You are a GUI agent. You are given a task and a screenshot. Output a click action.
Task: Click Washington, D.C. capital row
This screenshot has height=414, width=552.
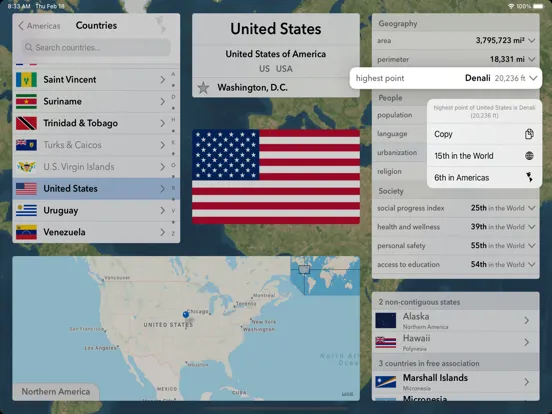[x=276, y=88]
